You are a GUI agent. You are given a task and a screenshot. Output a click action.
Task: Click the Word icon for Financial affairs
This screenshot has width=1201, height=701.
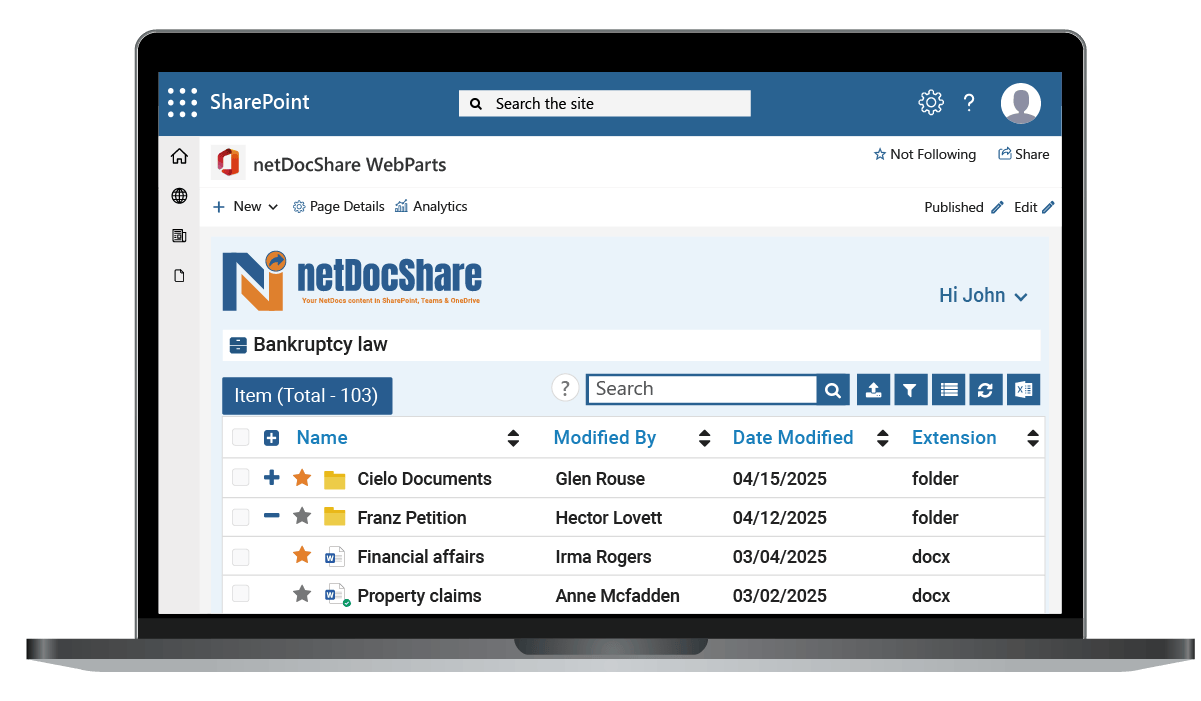(335, 557)
